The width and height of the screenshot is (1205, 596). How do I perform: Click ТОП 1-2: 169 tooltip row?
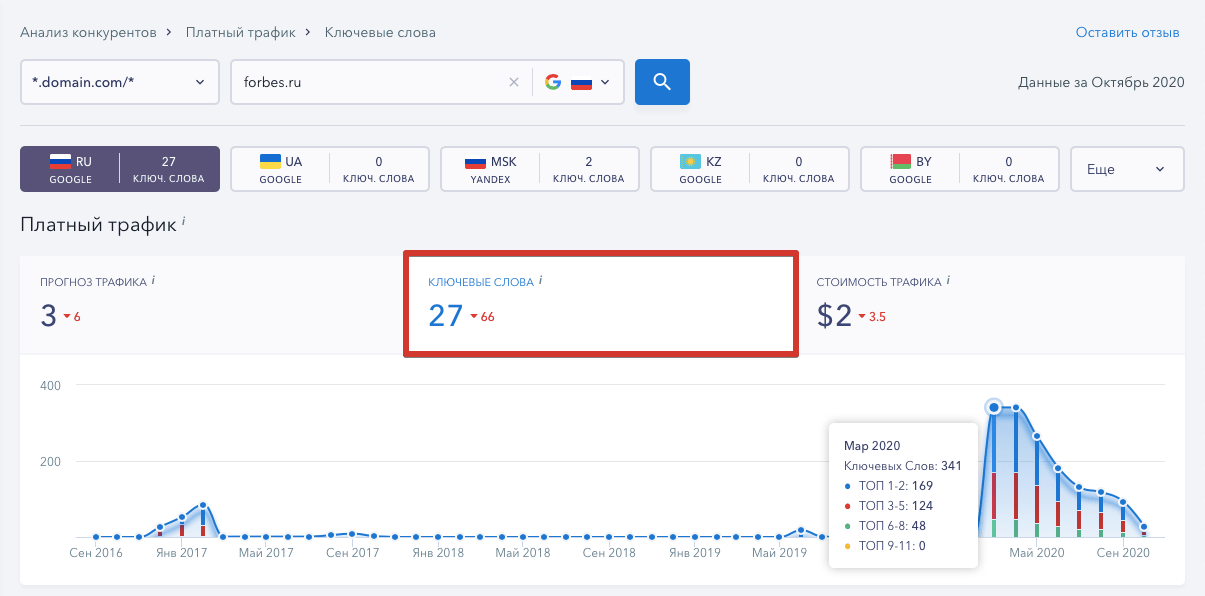(889, 486)
